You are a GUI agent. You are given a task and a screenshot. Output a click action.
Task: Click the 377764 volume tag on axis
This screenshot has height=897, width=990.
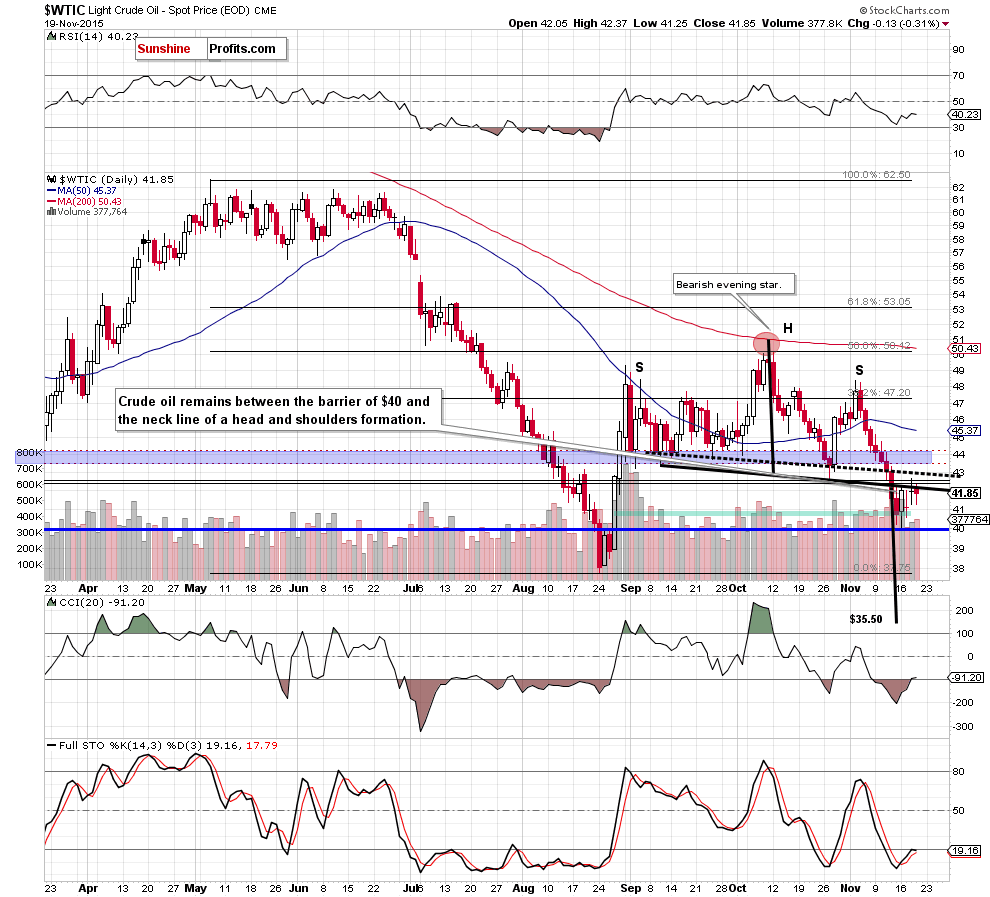pyautogui.click(x=969, y=520)
